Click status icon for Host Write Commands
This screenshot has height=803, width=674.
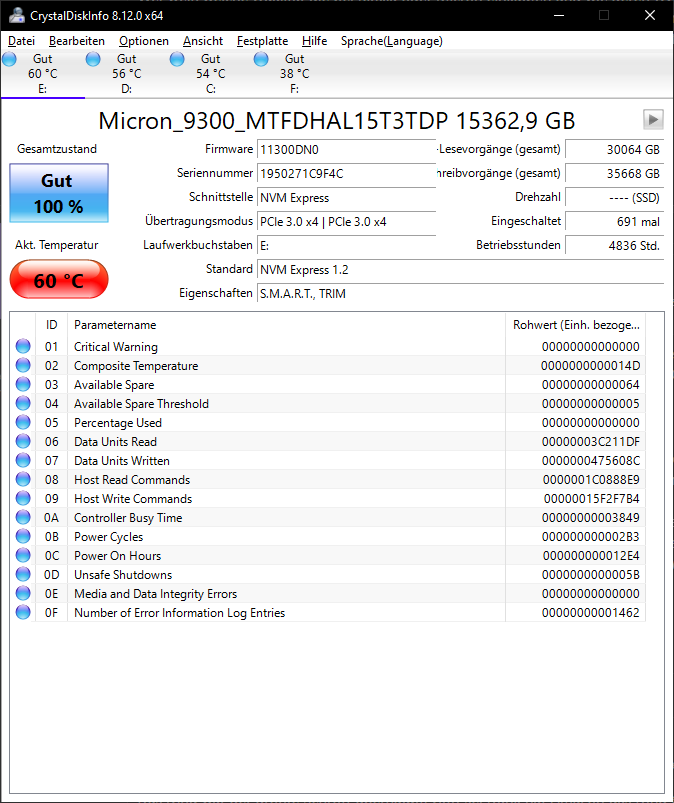[x=23, y=498]
